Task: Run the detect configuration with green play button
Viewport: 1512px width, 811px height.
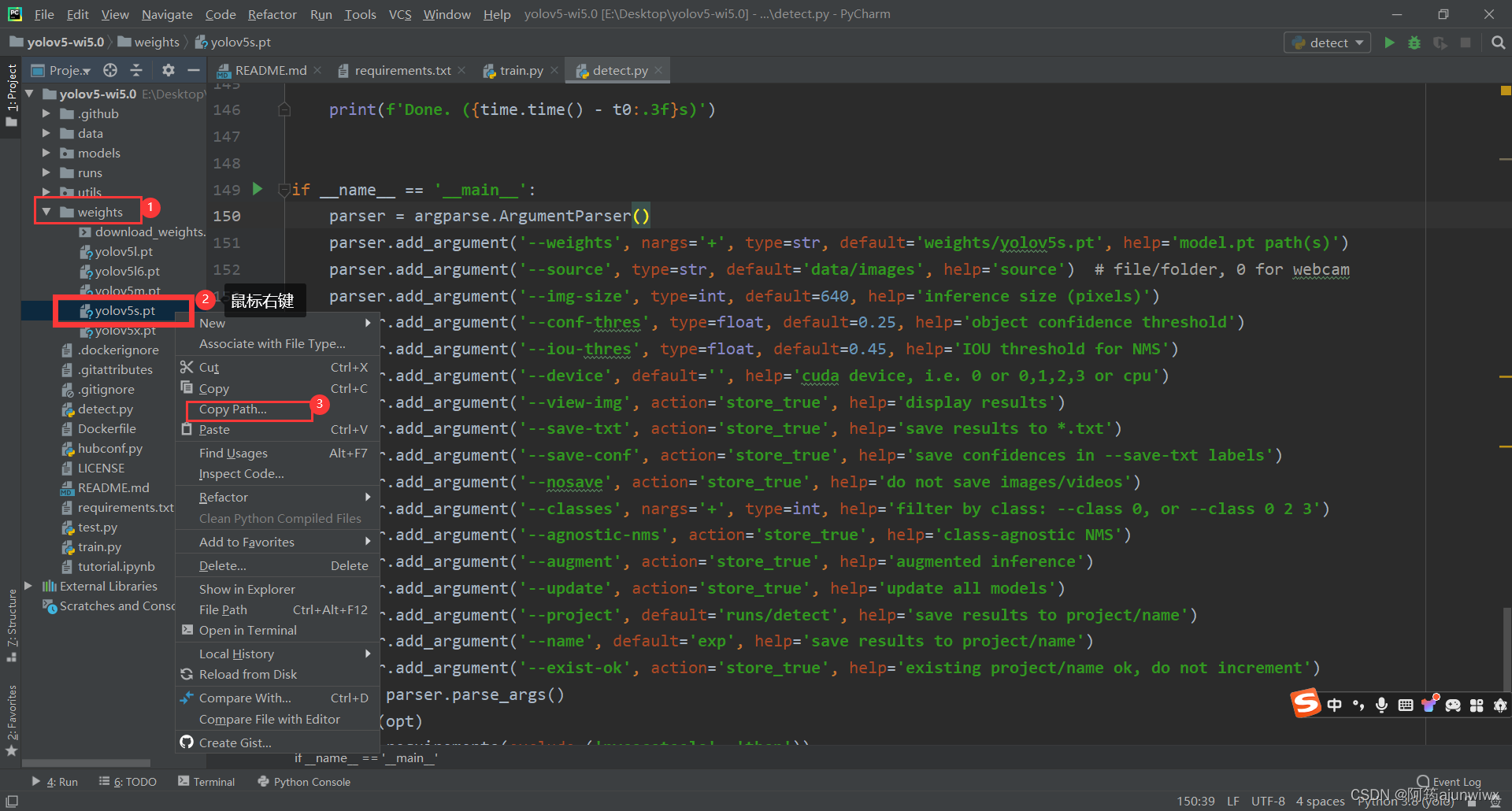Action: tap(1390, 43)
